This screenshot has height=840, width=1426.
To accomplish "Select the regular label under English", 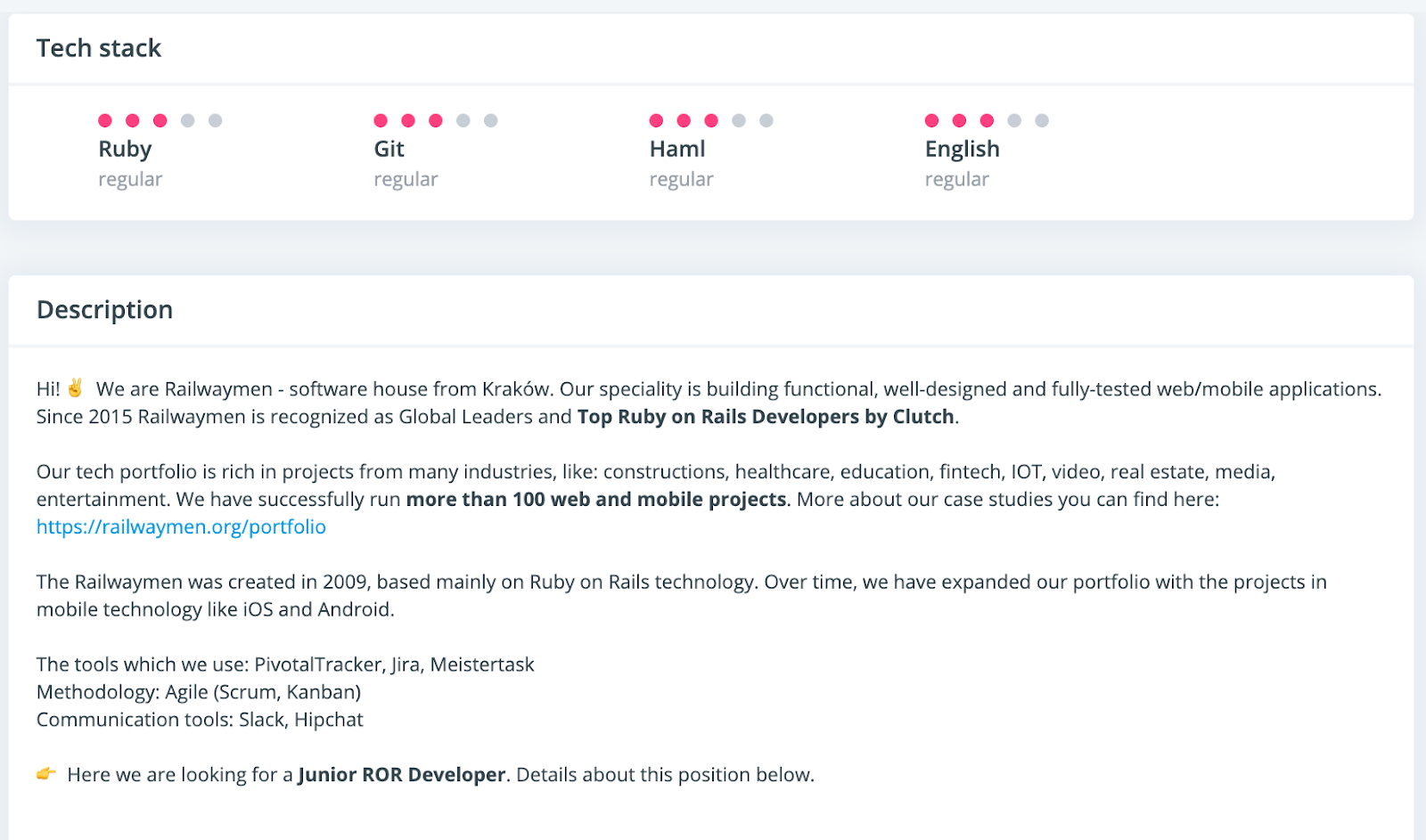I will (x=956, y=178).
